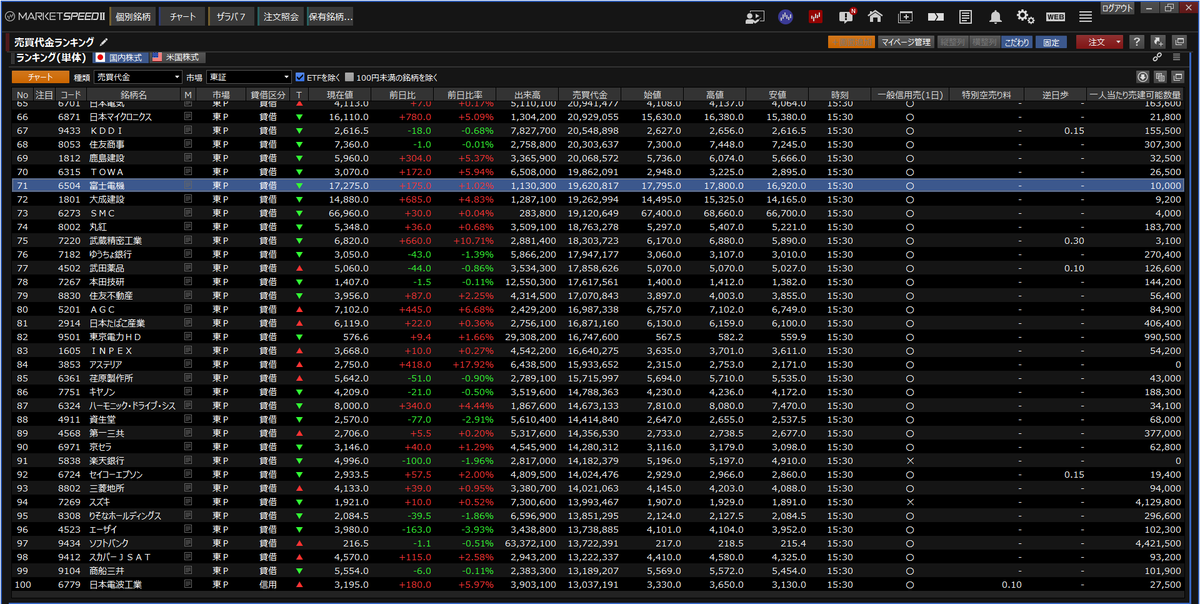Select the 日本マイクロニクス row
Image resolution: width=1200 pixels, height=604 pixels.
[x=600, y=117]
